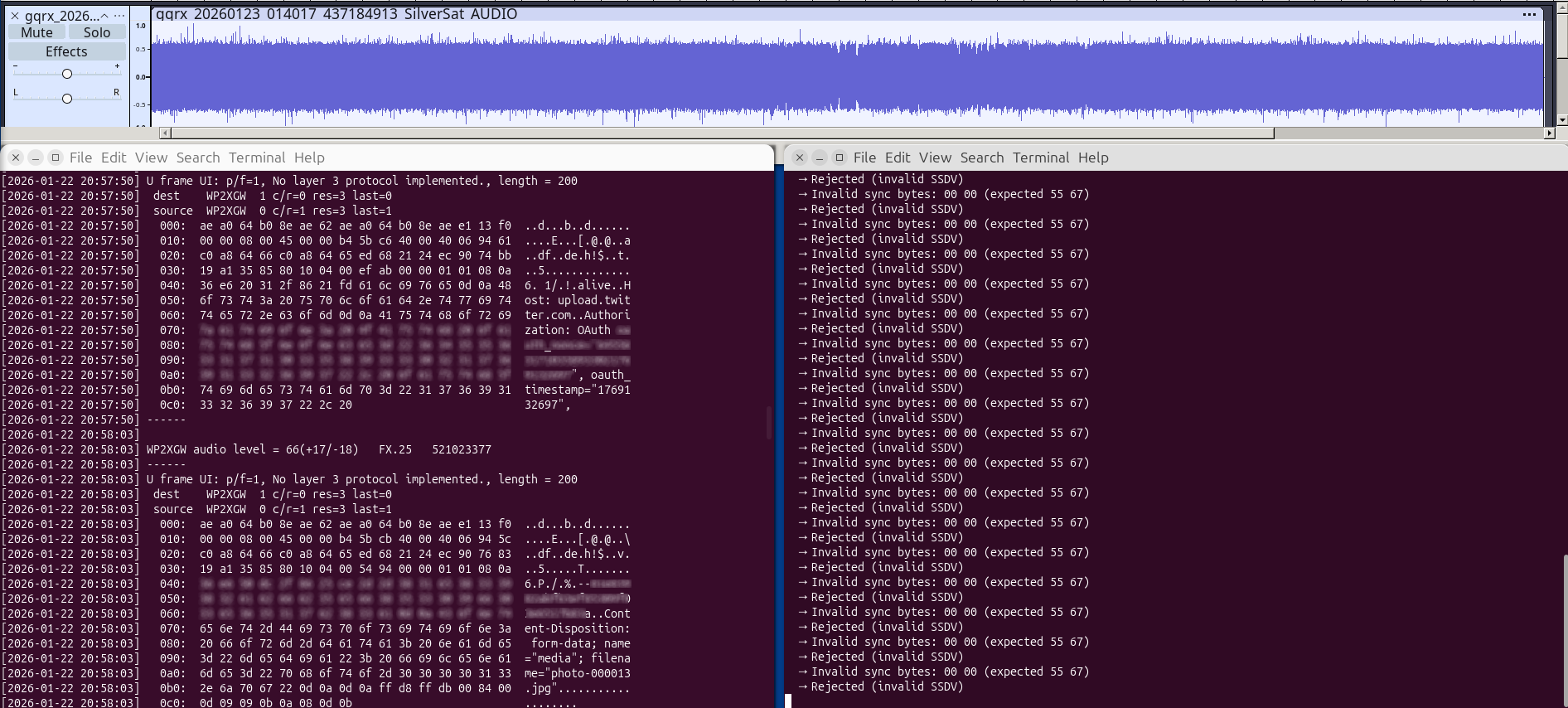This screenshot has height=708, width=1568.
Task: Minimize the right terminal window
Action: tap(820, 158)
